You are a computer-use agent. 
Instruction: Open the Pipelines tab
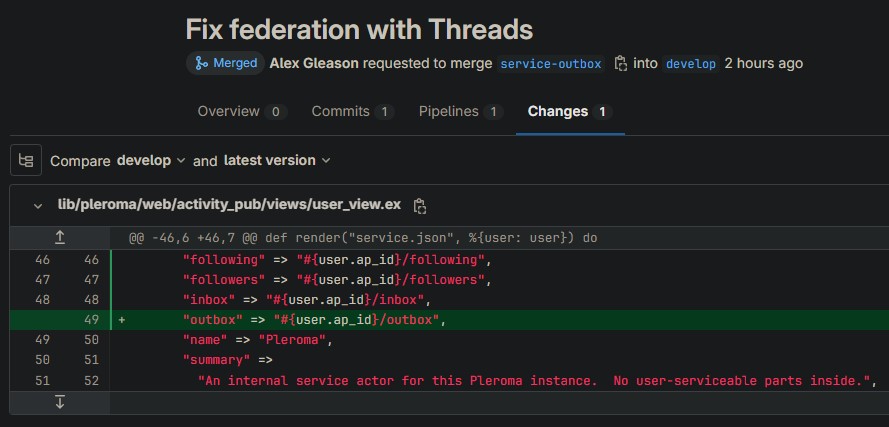460,112
